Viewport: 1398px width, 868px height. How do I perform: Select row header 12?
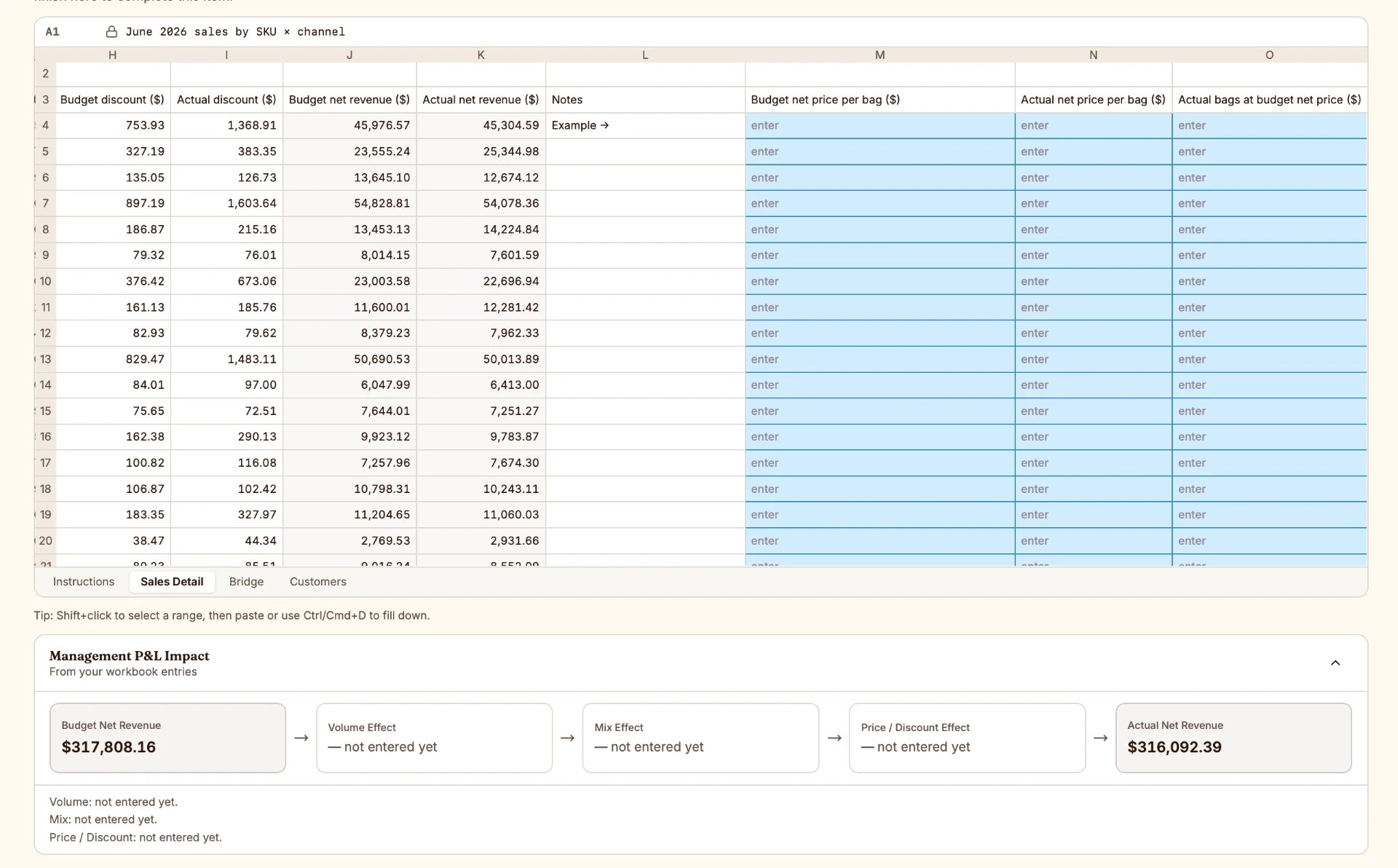(45, 333)
